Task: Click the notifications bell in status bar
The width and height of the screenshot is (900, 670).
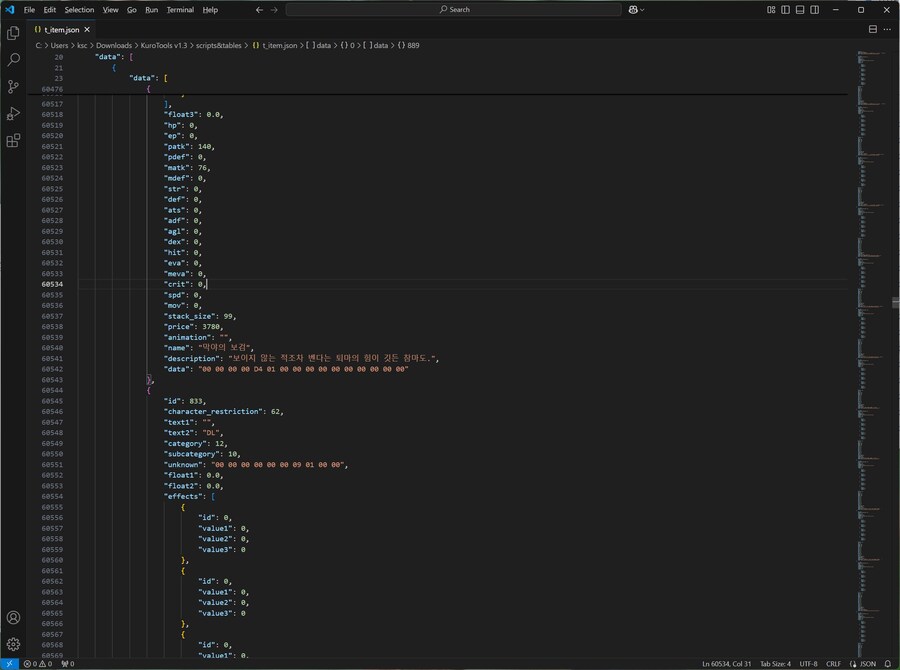Action: pyautogui.click(x=887, y=663)
